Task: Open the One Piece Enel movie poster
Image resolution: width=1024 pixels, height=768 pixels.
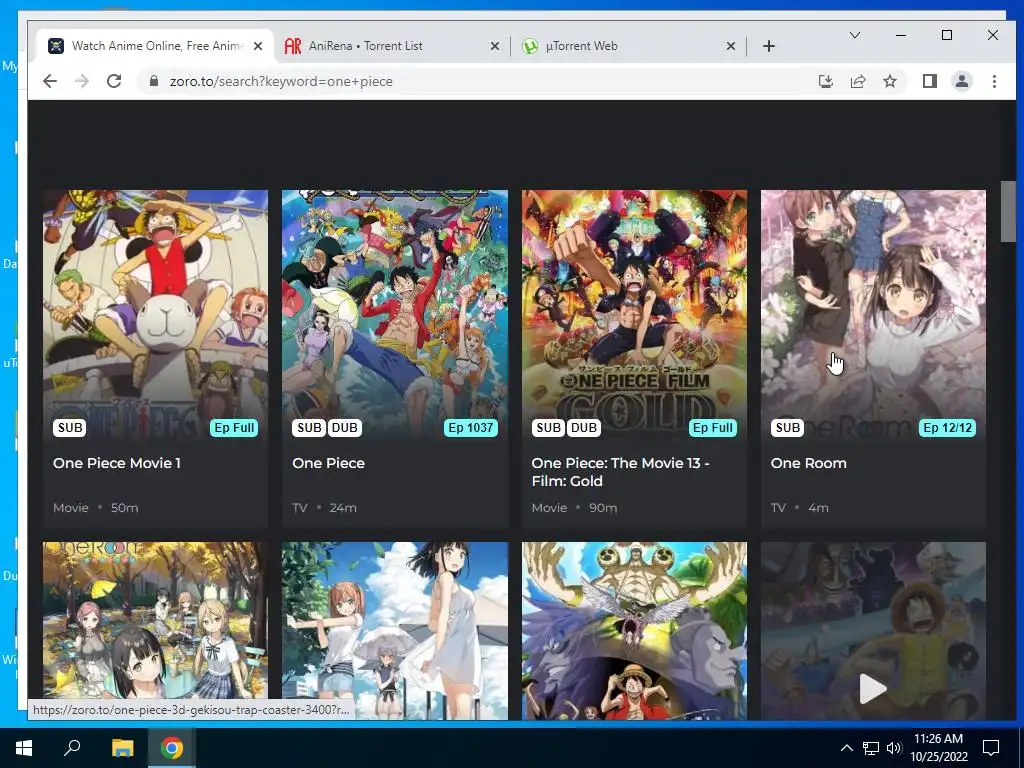Action: [x=634, y=630]
